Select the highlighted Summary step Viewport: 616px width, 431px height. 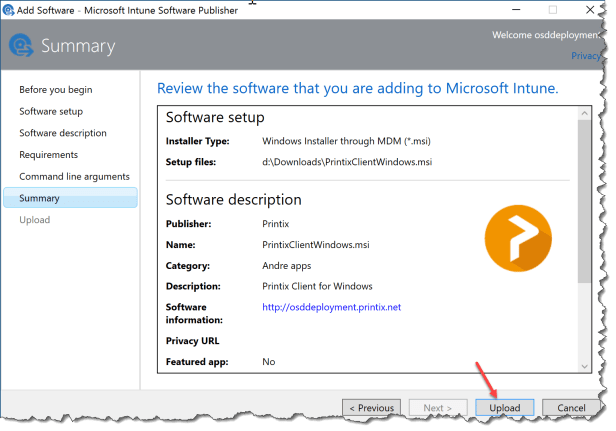coord(40,198)
